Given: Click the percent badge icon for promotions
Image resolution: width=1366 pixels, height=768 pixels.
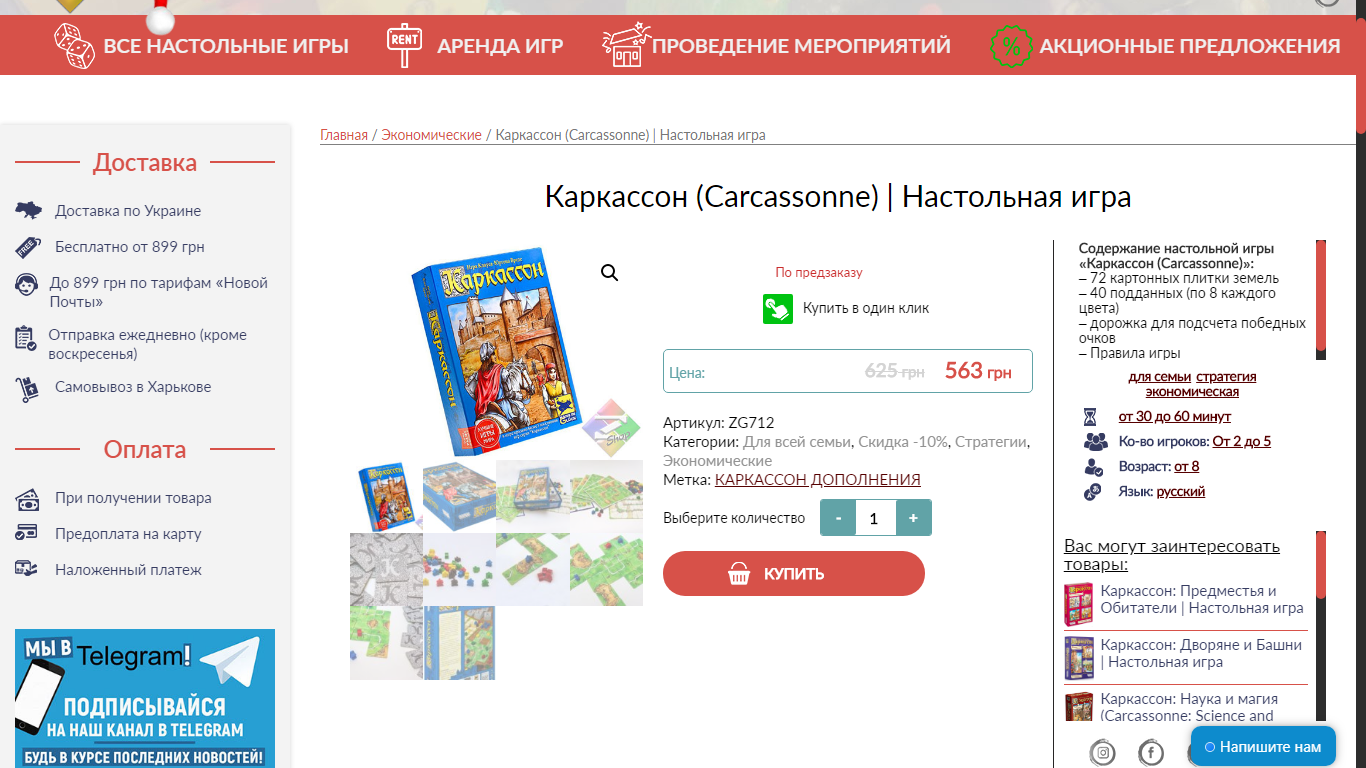Looking at the screenshot, I should pos(1011,46).
